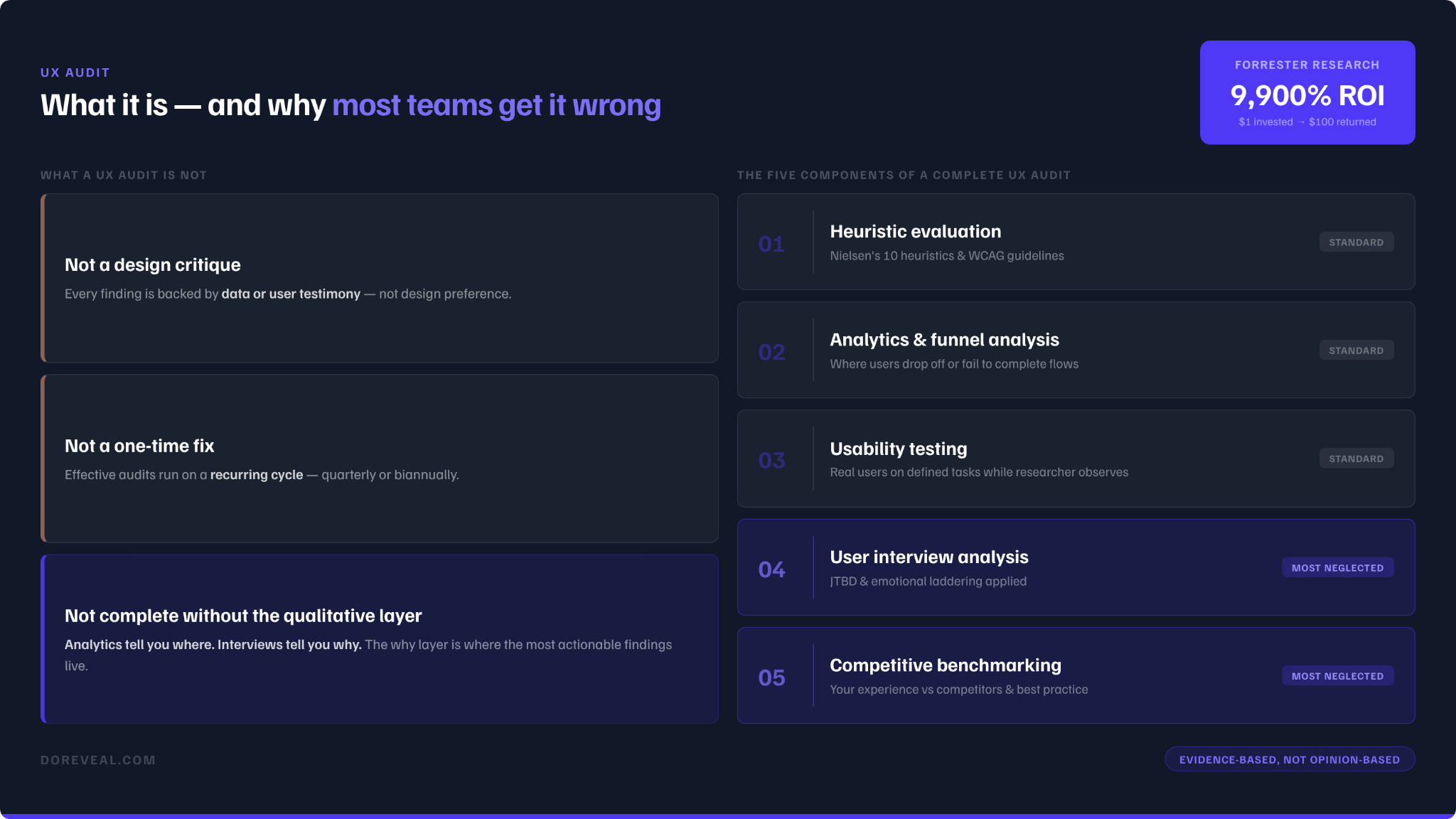
Task: Click the STANDARD badge on Analytics & funnel analysis
Action: coord(1356,350)
